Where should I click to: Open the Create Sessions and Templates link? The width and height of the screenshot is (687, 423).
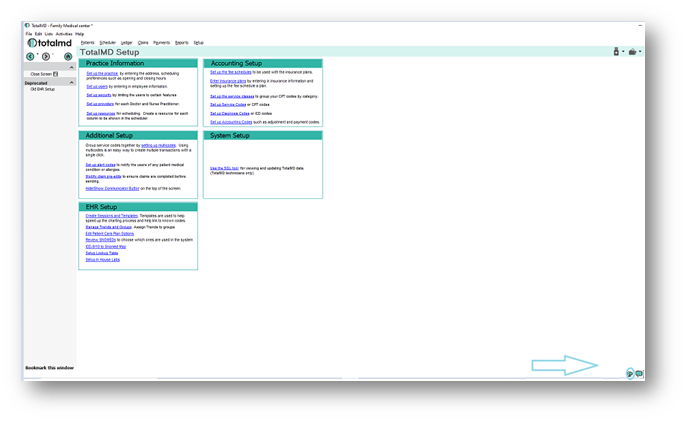(x=112, y=216)
